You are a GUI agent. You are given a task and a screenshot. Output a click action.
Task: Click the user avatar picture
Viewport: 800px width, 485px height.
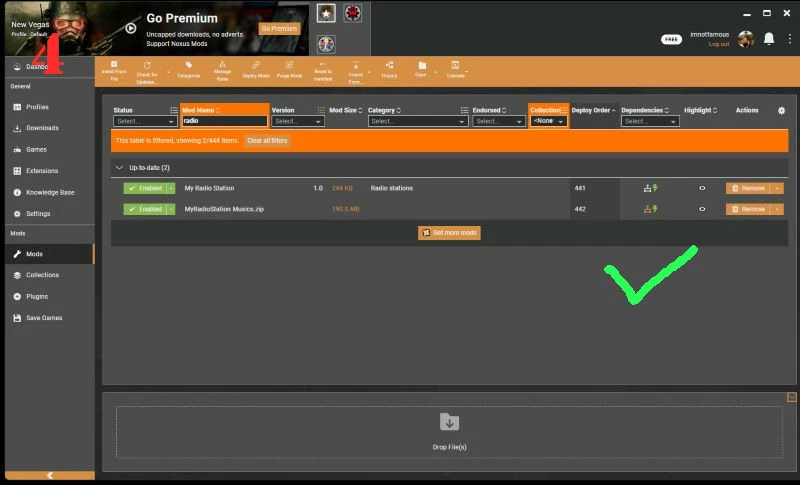coord(746,39)
